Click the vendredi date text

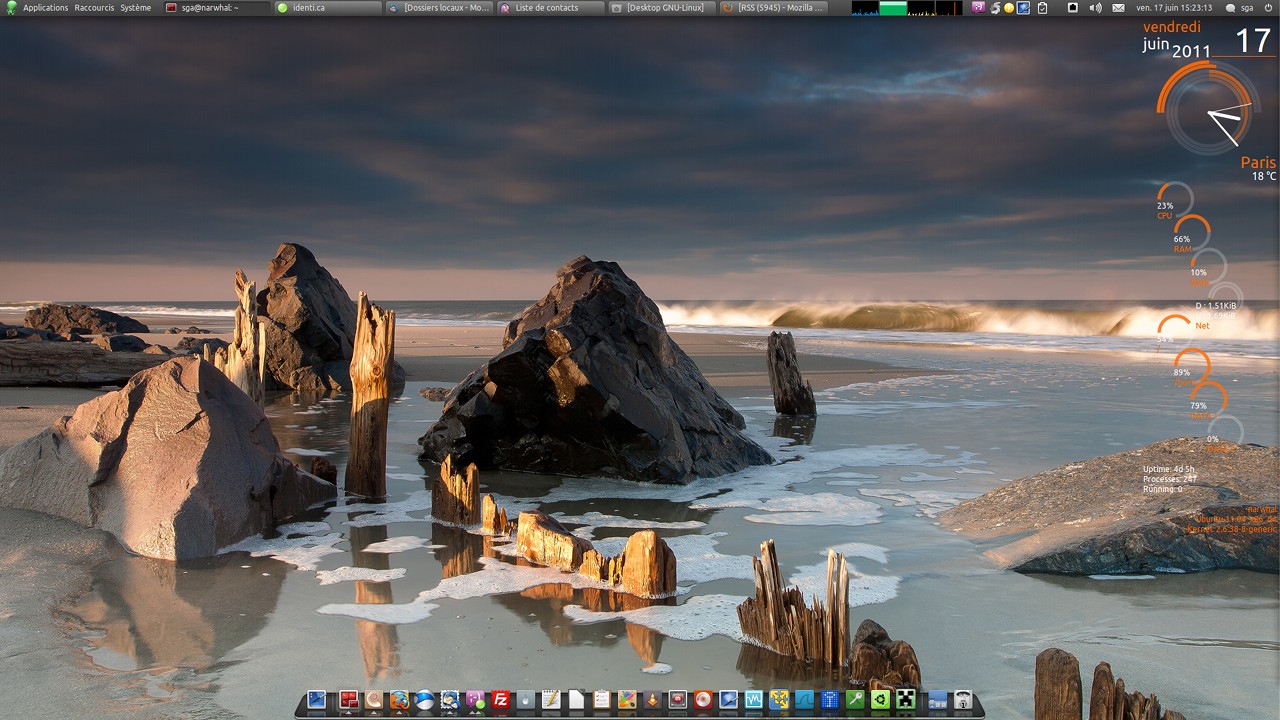[x=1172, y=27]
